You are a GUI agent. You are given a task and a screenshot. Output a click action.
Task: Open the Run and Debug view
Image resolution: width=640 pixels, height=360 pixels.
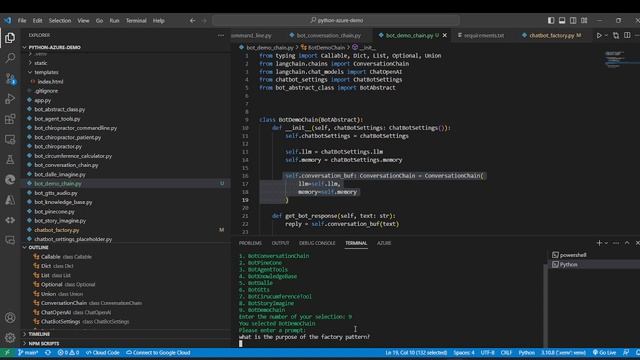coord(10,98)
